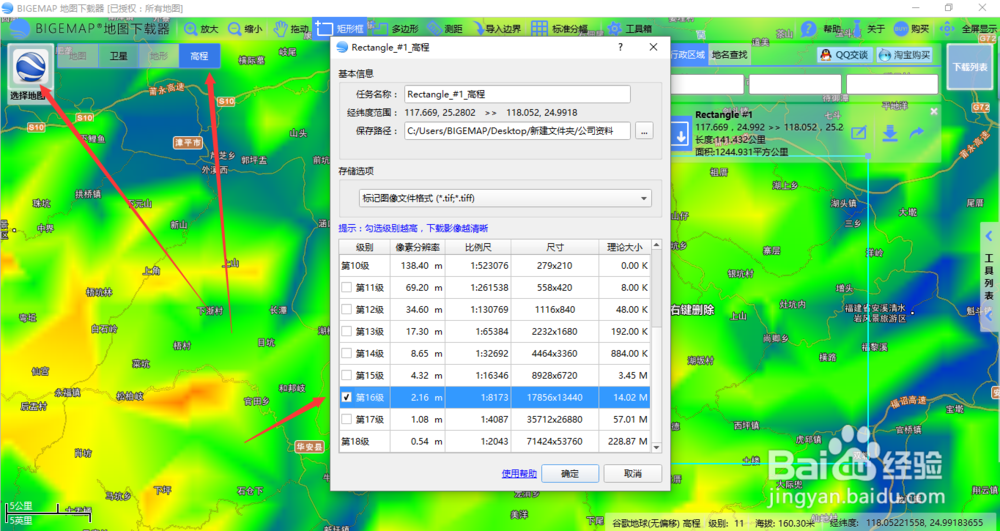Switch to the 地名查找 tab
The height and width of the screenshot is (531, 1000).
(729, 55)
